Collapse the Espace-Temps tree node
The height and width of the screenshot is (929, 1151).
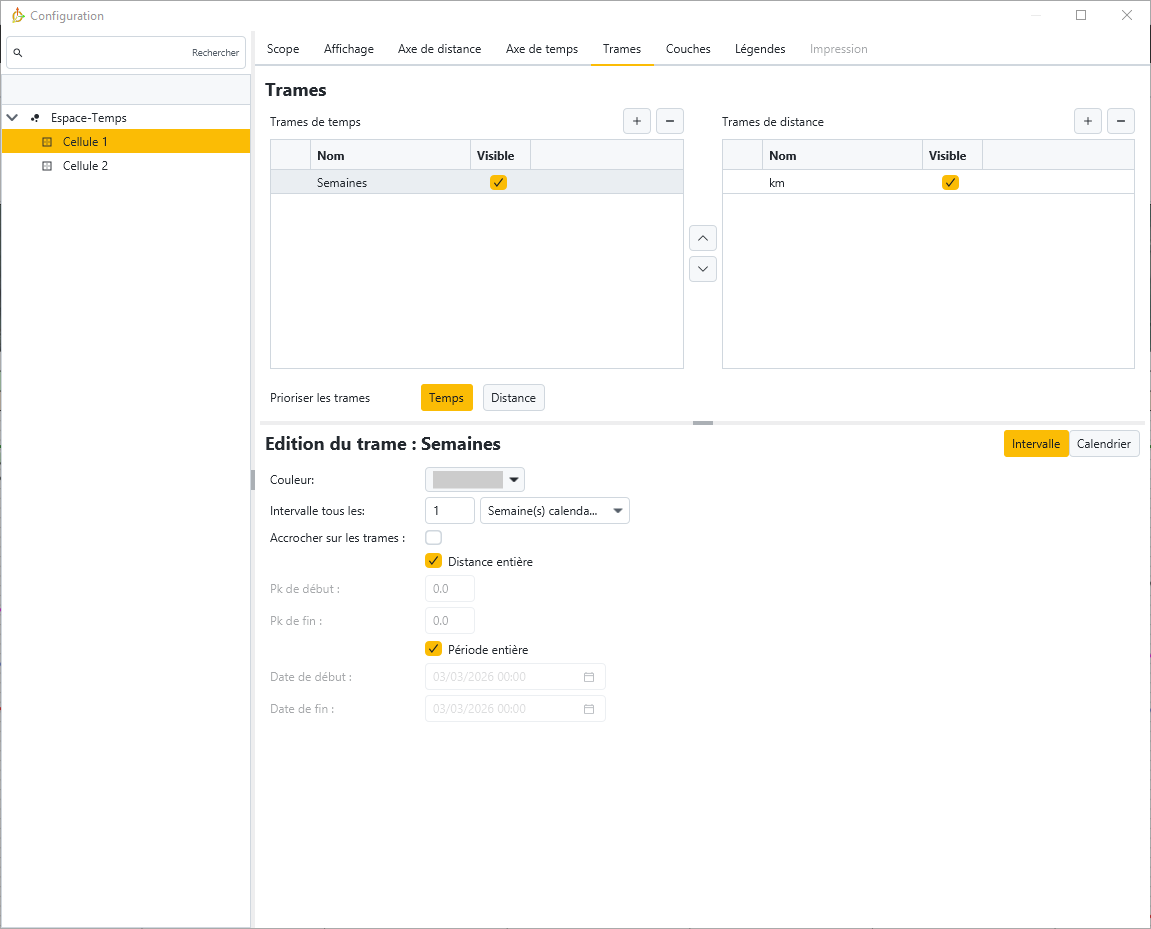coord(13,118)
